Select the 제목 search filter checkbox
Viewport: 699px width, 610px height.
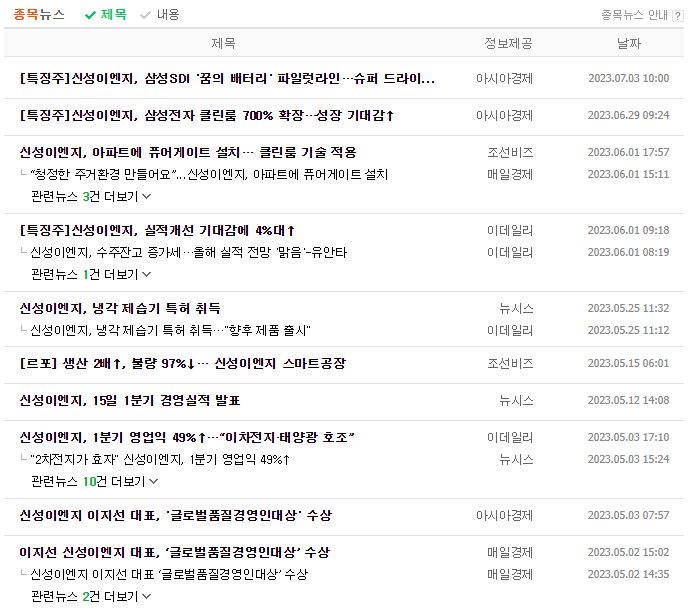coord(106,15)
